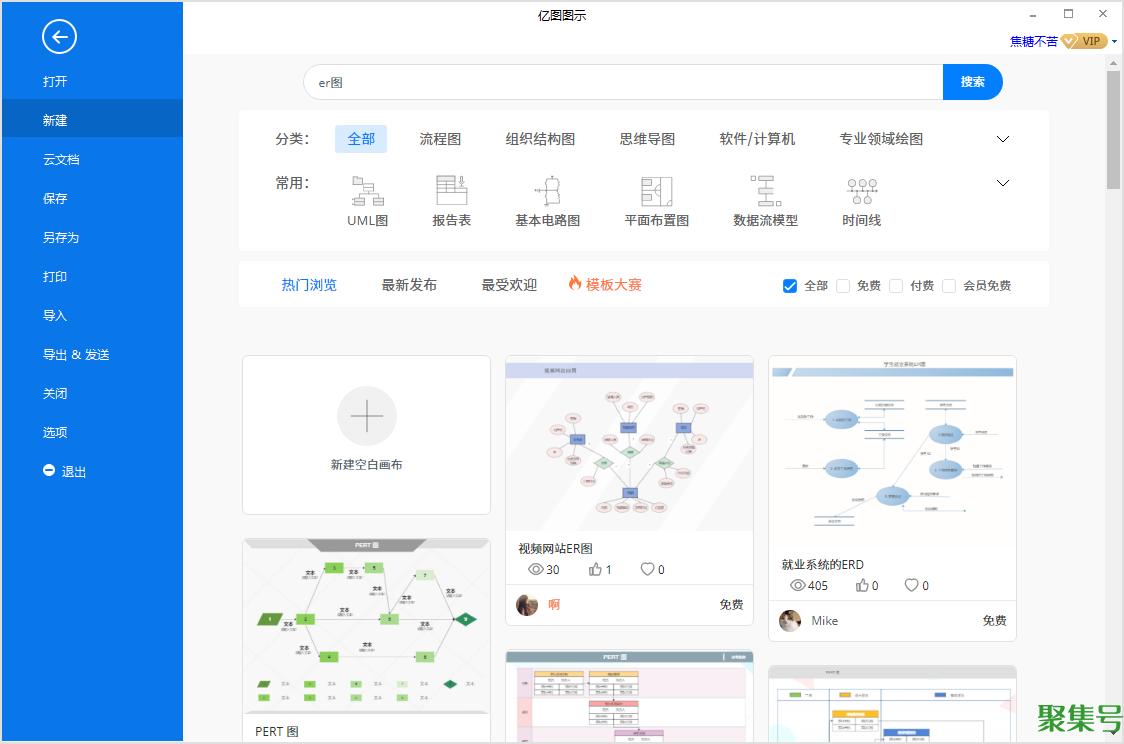Click the search field containing er图
The height and width of the screenshot is (744, 1124).
coord(620,82)
